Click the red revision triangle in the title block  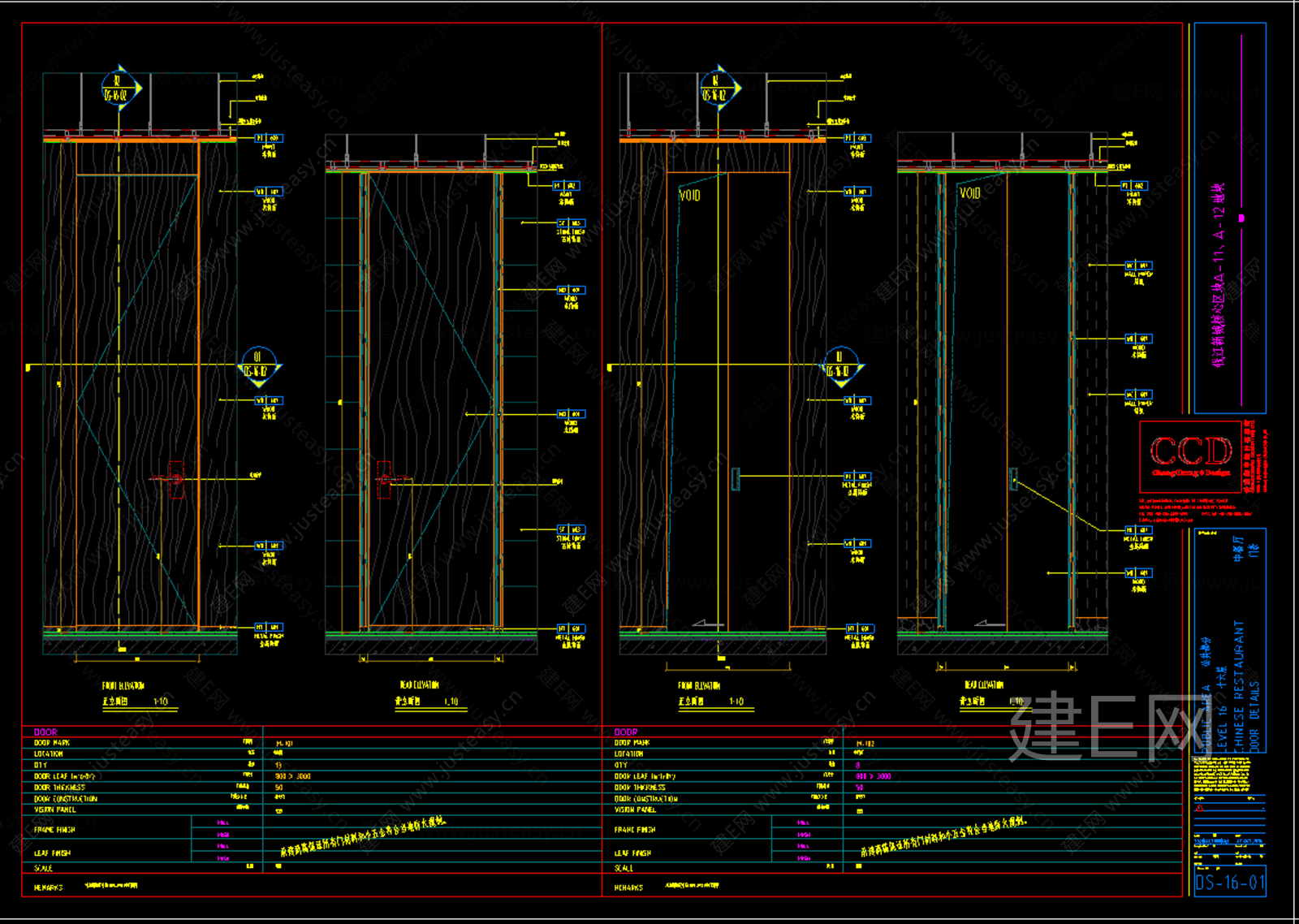(1200, 809)
